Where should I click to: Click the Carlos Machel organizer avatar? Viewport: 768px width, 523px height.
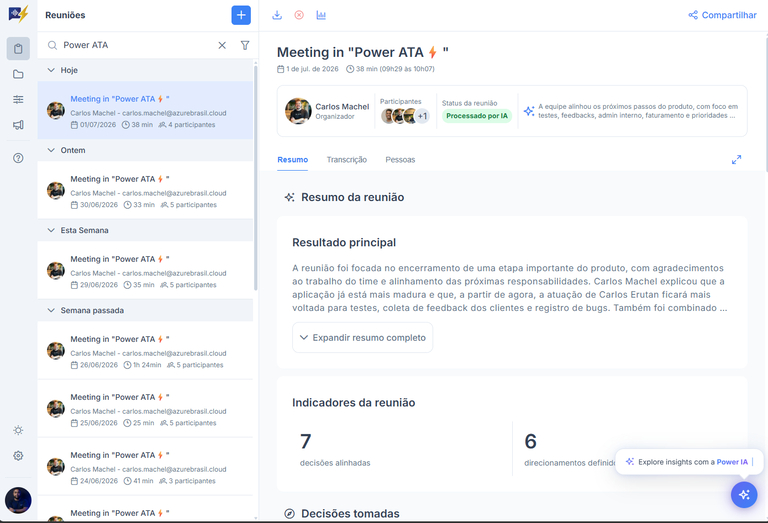(298, 111)
